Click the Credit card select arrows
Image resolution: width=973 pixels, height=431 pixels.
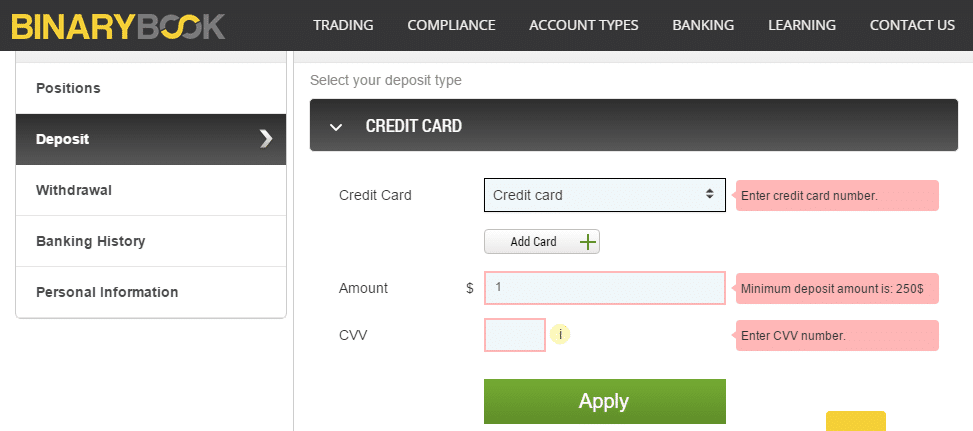pos(709,194)
